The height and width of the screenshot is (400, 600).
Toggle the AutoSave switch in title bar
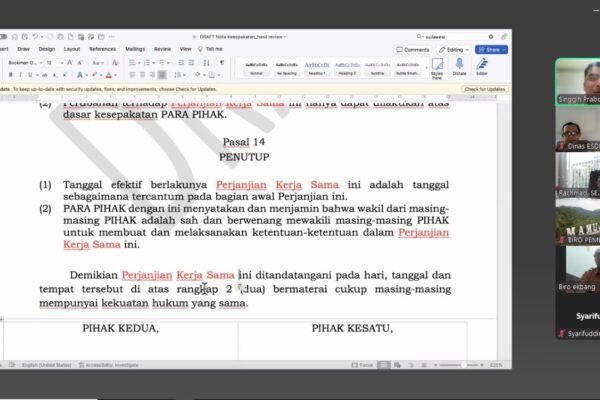point(3,37)
